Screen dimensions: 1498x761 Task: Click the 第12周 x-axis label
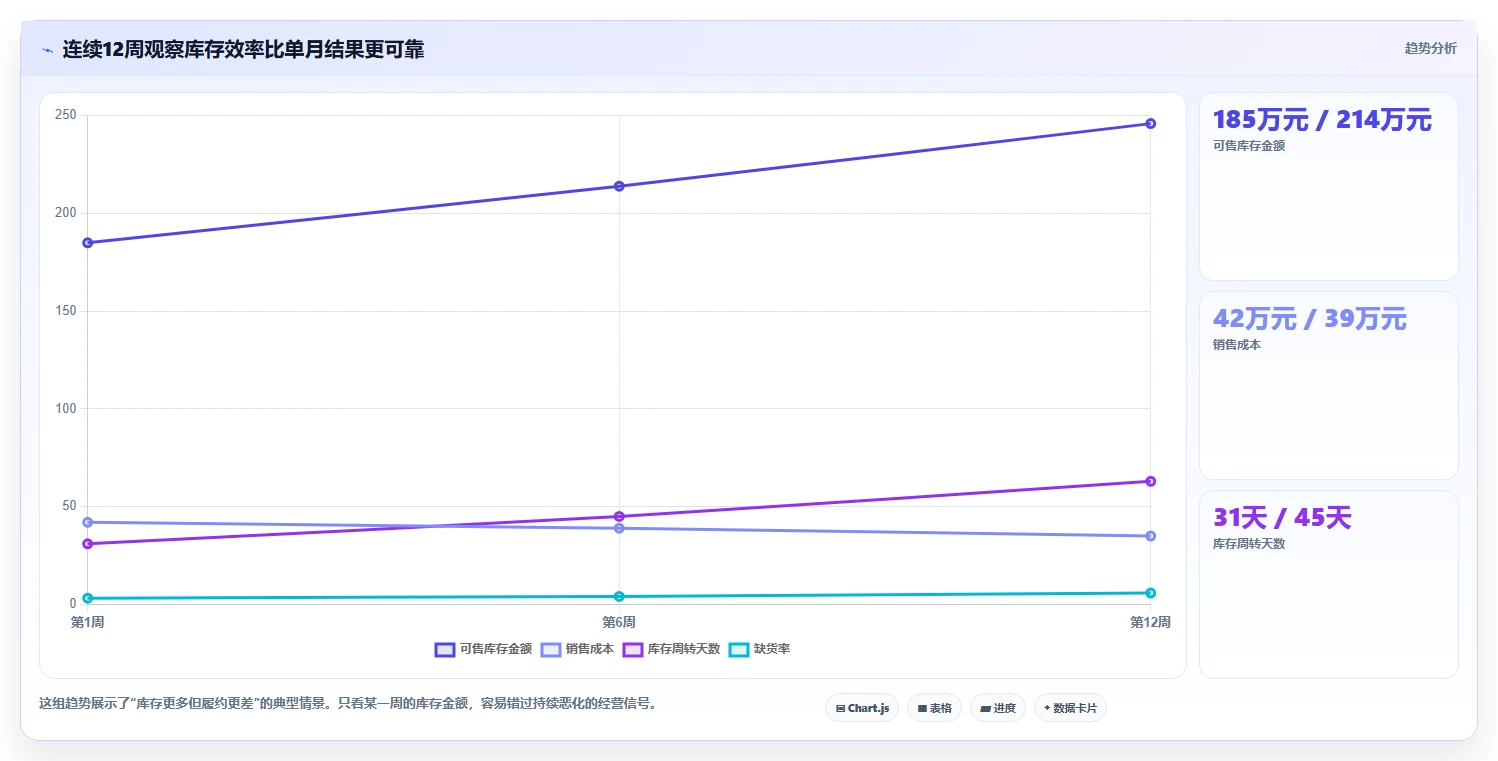[x=1150, y=622]
